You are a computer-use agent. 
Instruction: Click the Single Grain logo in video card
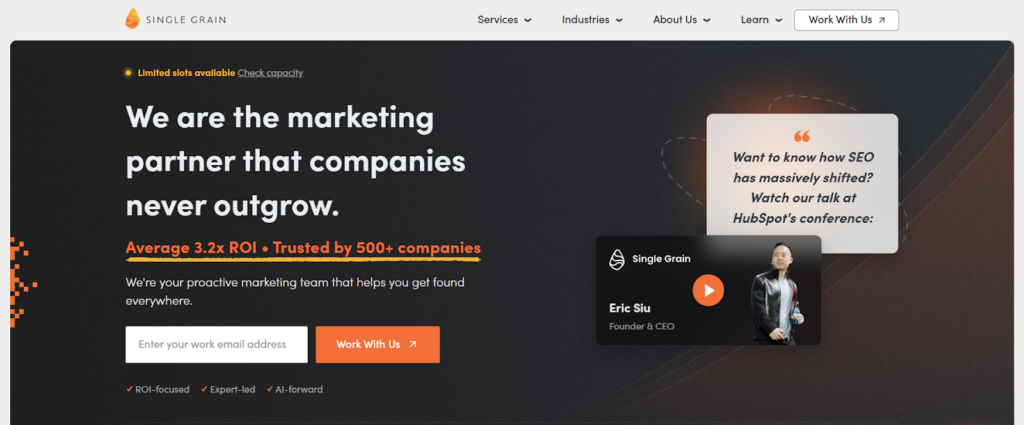click(618, 259)
